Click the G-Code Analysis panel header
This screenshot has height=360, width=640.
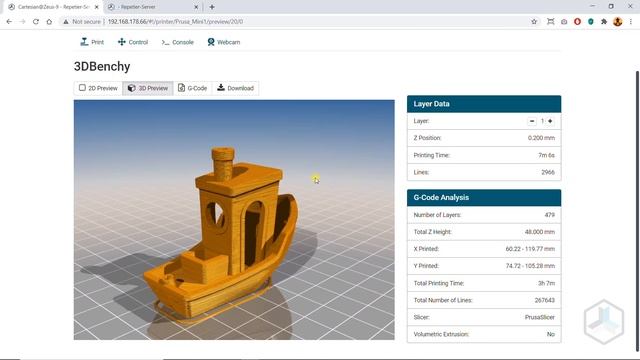[484, 198]
